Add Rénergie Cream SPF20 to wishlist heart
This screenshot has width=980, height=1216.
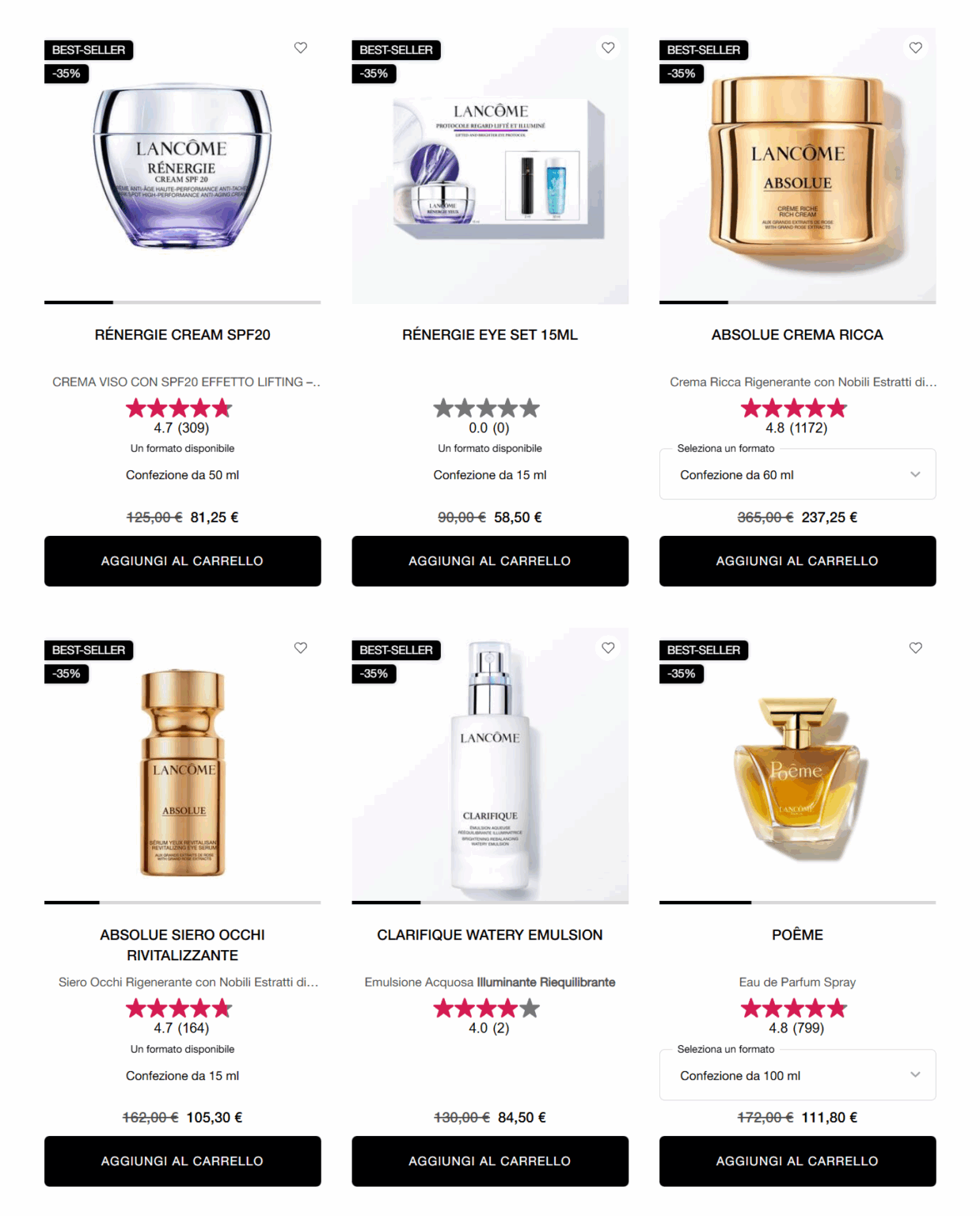[x=301, y=47]
